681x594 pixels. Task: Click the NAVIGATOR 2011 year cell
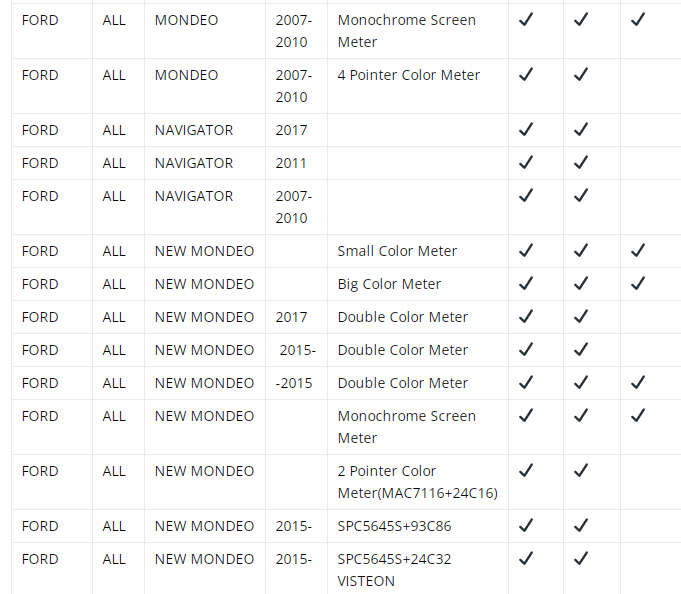pos(296,163)
